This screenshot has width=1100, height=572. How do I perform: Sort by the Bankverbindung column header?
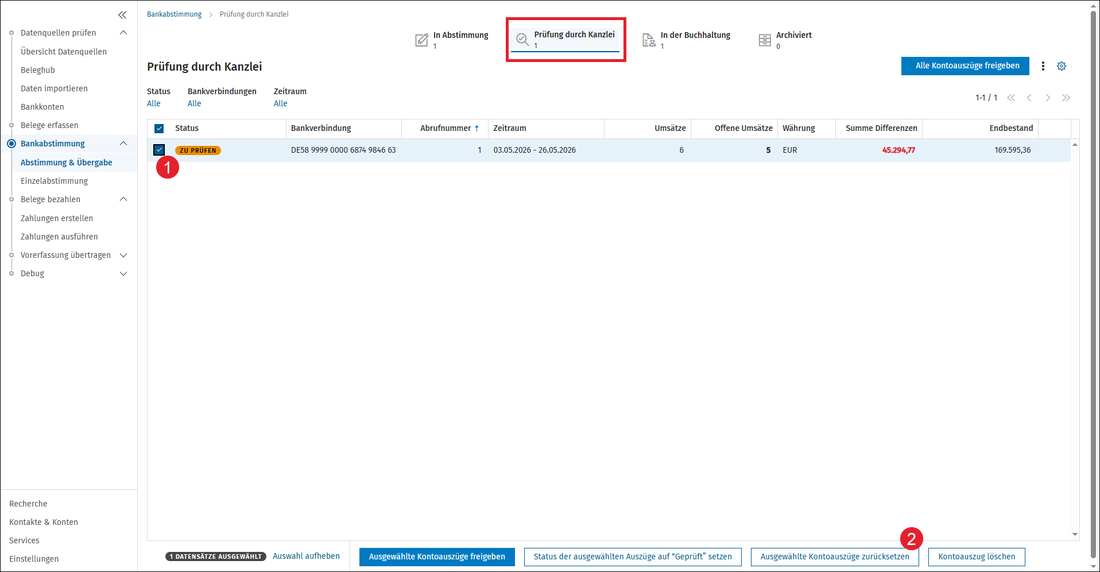point(321,128)
